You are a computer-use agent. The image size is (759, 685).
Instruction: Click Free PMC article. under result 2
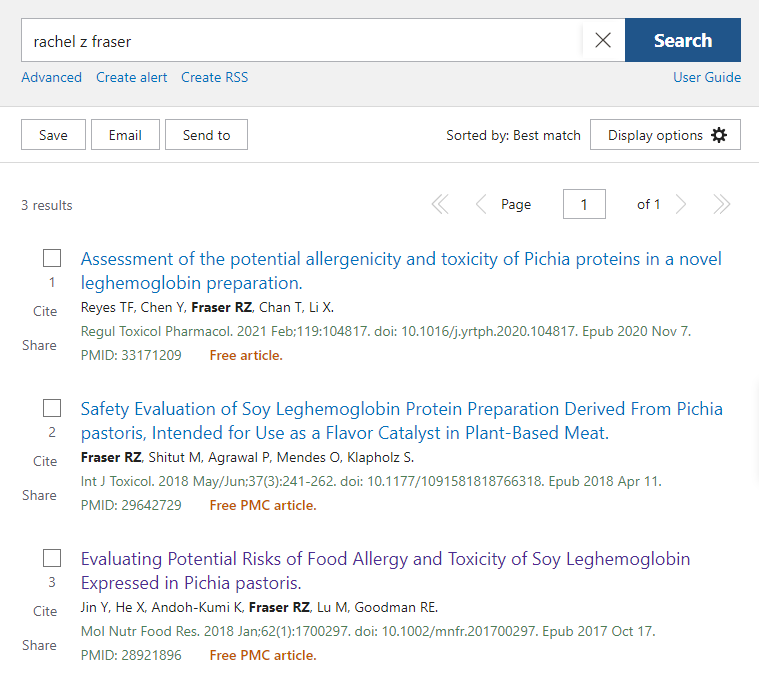[x=263, y=505]
